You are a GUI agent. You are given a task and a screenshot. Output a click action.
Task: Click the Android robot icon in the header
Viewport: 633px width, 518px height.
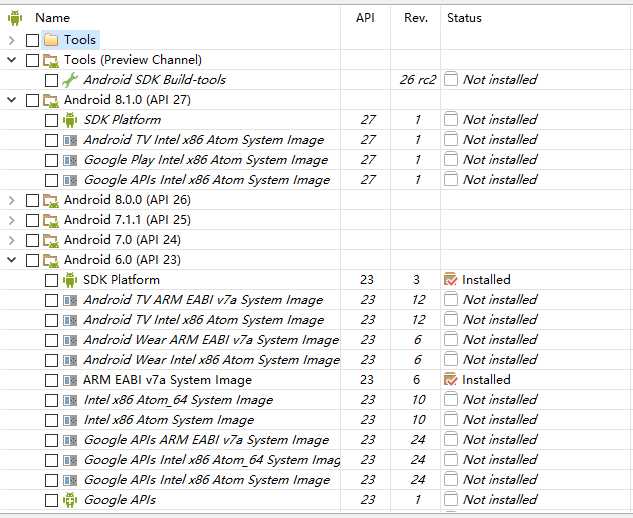15,18
